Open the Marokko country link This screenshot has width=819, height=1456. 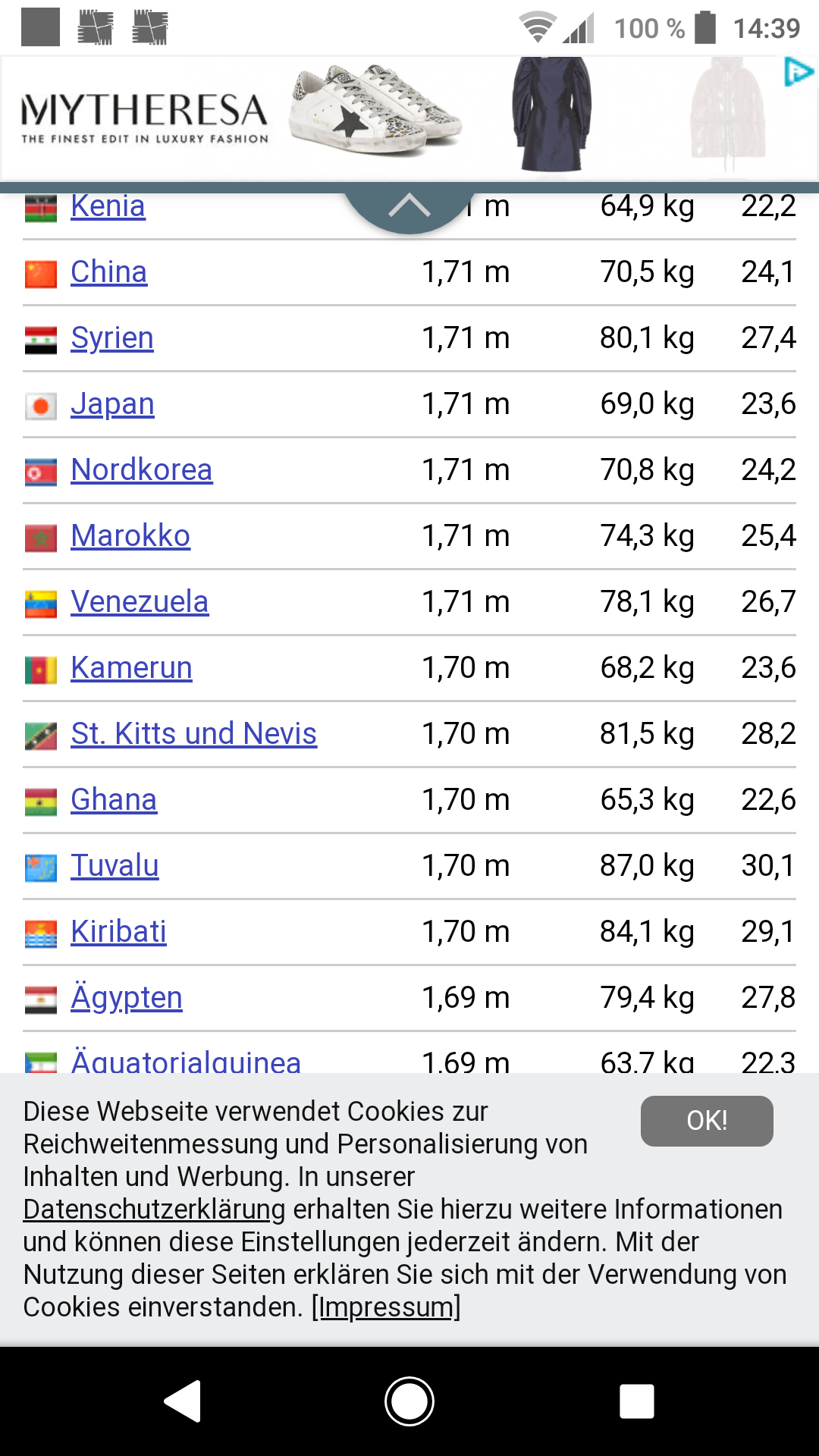pos(130,536)
